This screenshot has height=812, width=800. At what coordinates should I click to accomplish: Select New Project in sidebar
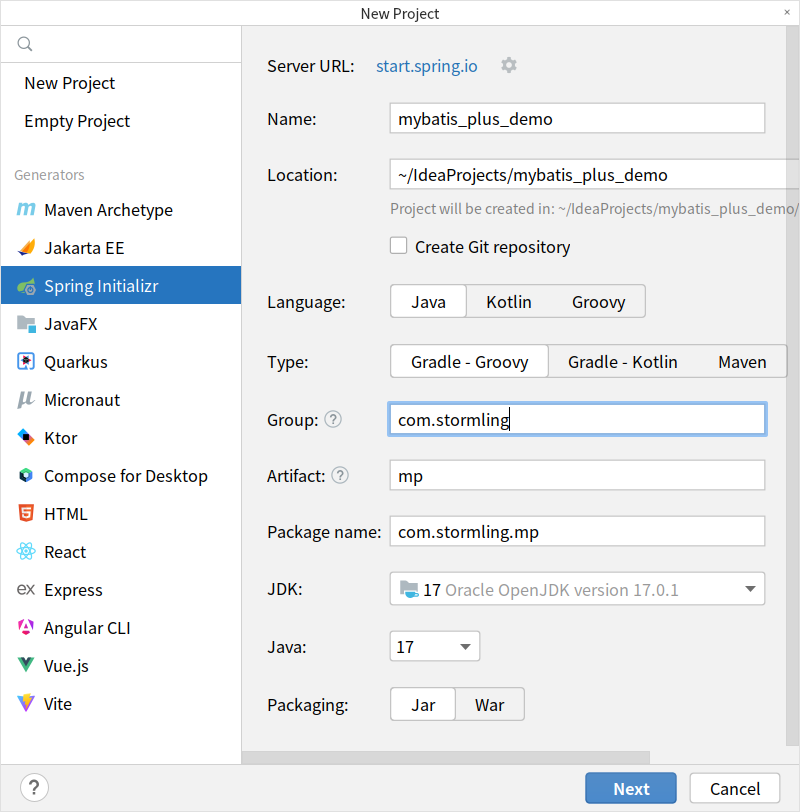point(121,83)
